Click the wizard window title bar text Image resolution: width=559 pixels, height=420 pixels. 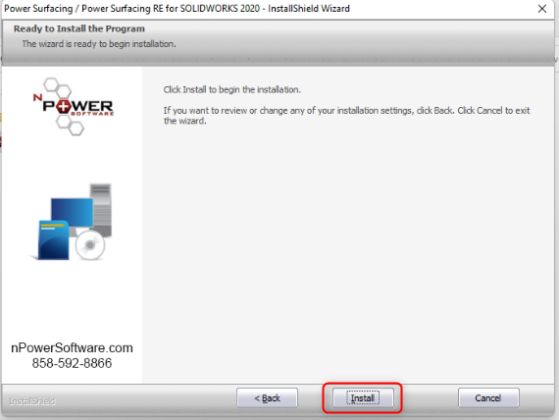177,9
